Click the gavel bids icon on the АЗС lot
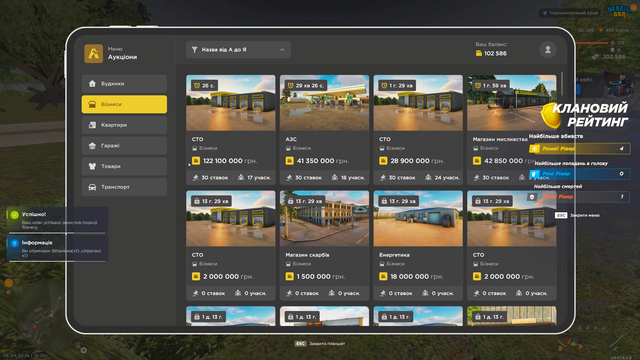 (x=289, y=178)
